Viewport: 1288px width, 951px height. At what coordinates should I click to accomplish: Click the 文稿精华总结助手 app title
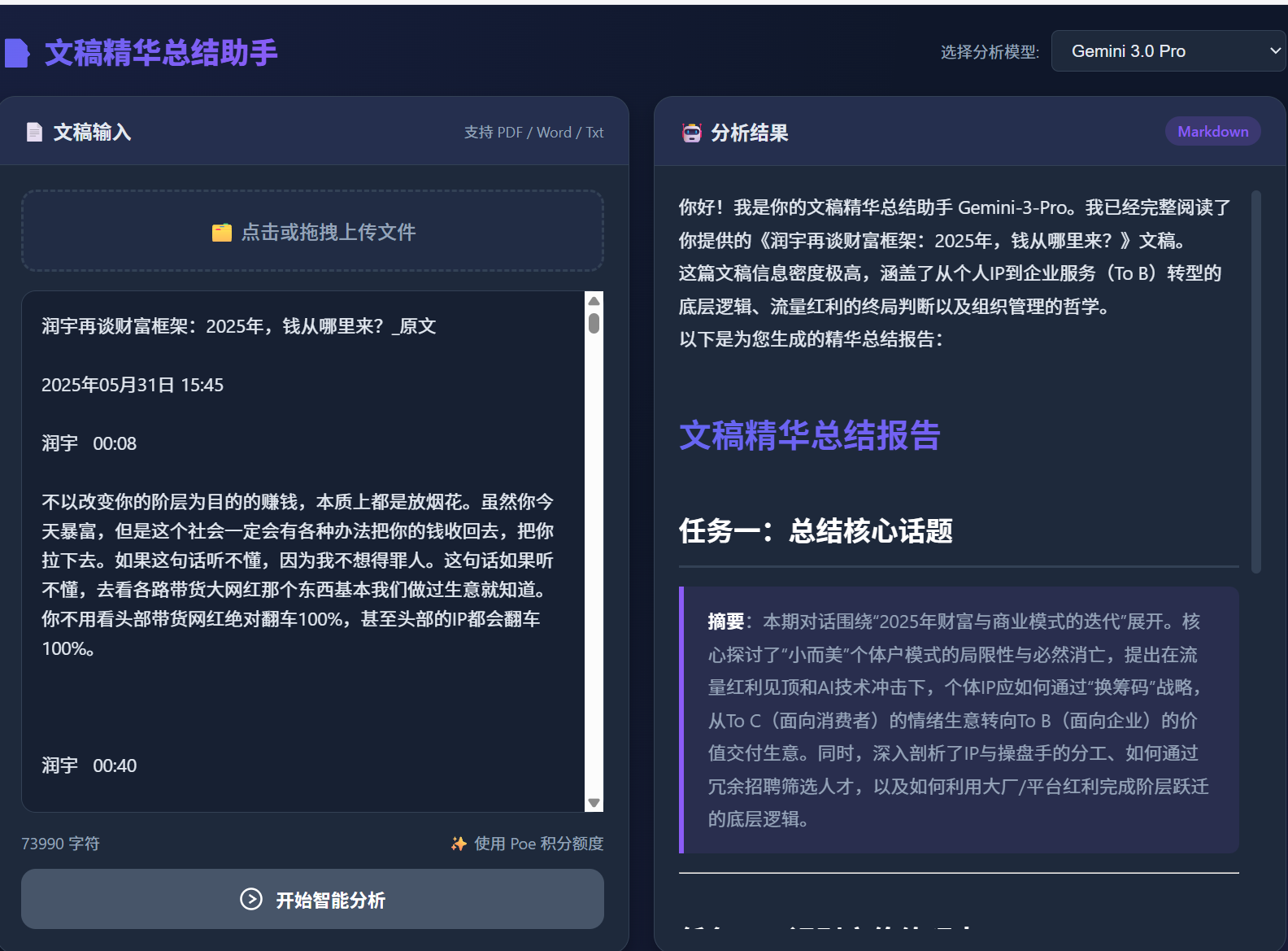click(161, 53)
